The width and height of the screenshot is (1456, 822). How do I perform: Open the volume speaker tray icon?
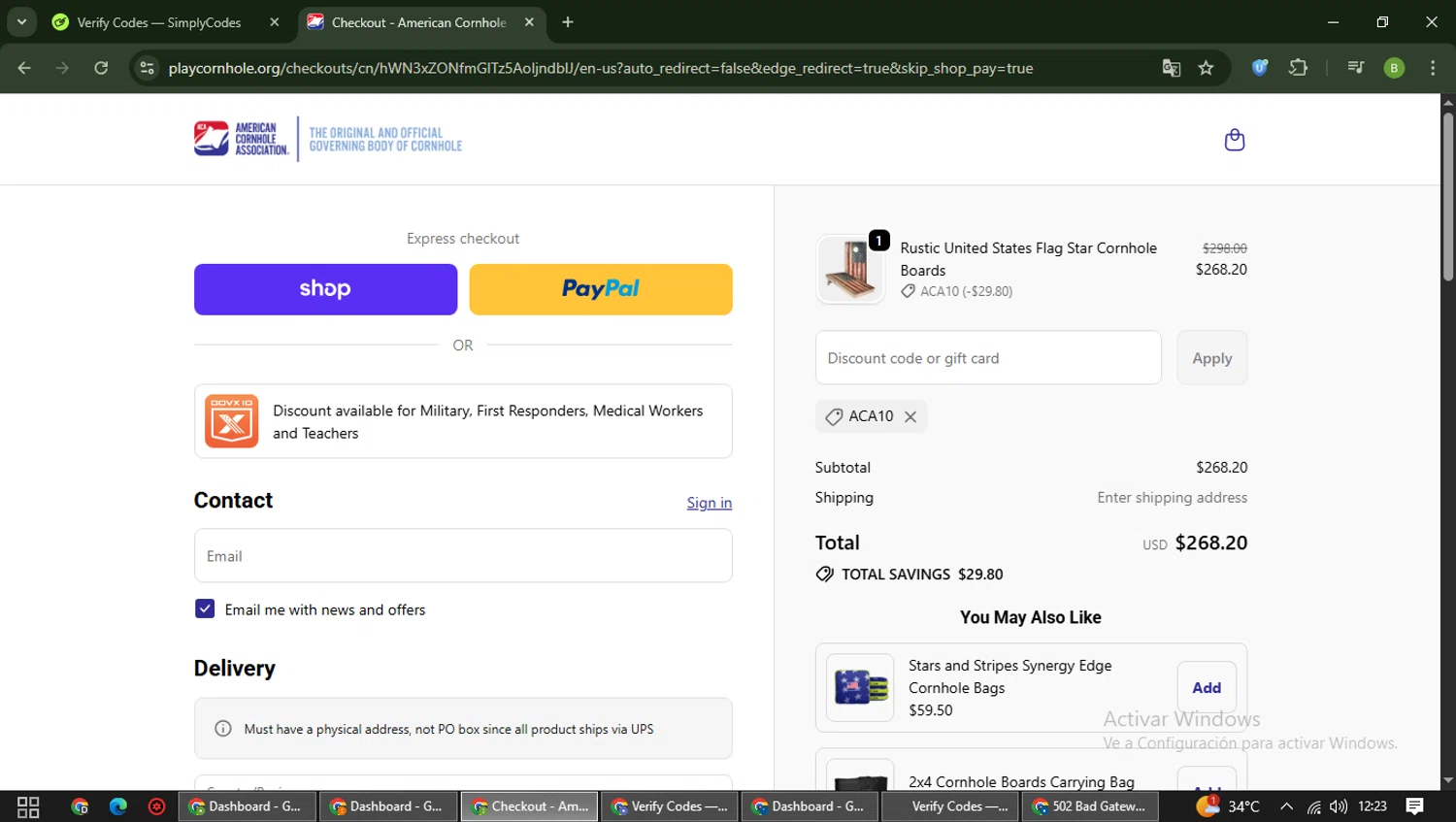[1339, 806]
